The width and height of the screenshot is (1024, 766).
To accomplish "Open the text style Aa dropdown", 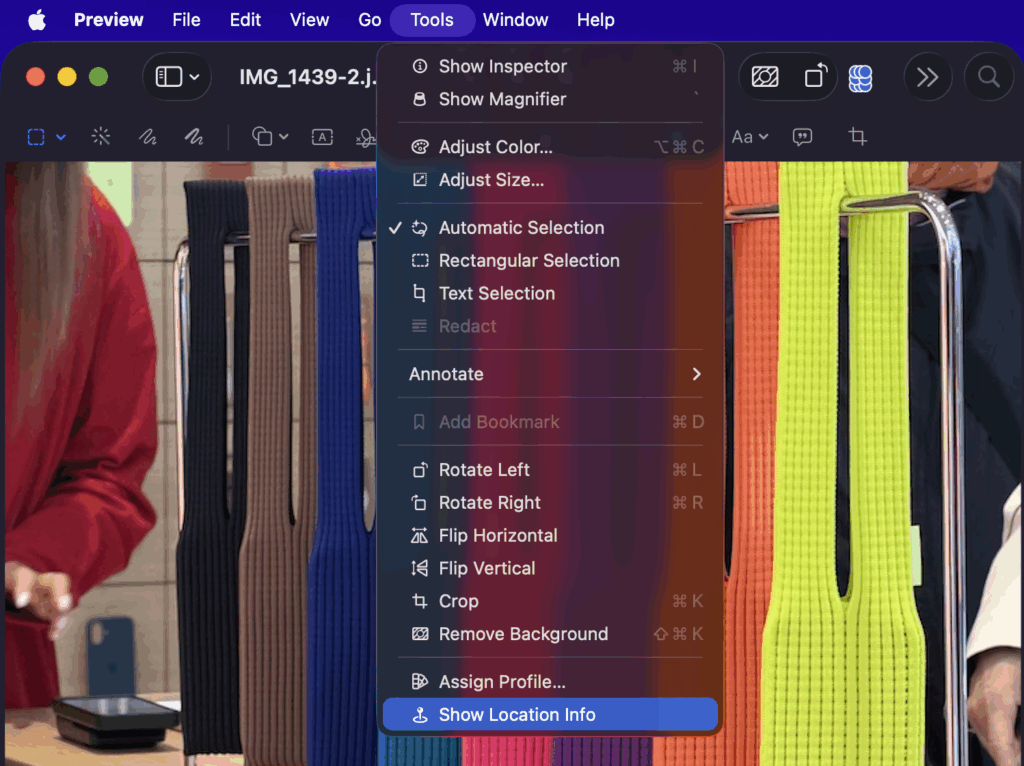I will click(749, 137).
